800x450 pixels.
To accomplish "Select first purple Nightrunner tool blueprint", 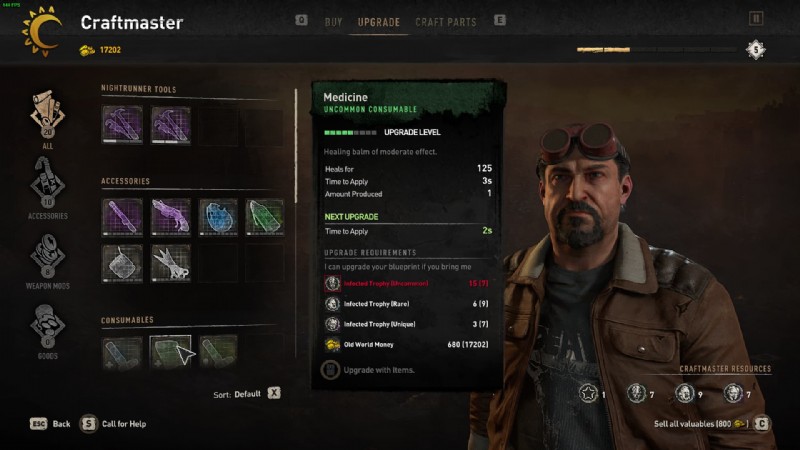I will (122, 124).
